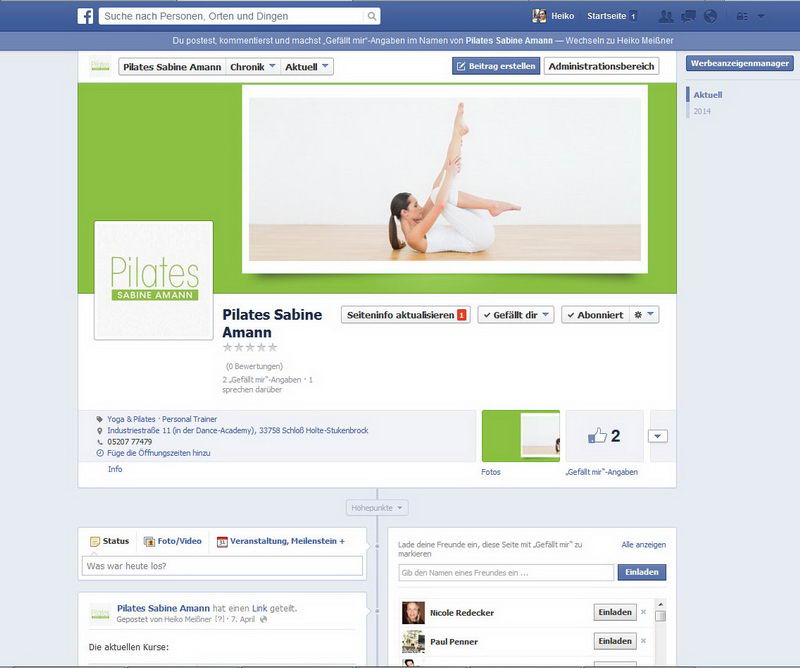800x668 pixels.
Task: Select the Foto/Video tab
Action: tap(172, 541)
